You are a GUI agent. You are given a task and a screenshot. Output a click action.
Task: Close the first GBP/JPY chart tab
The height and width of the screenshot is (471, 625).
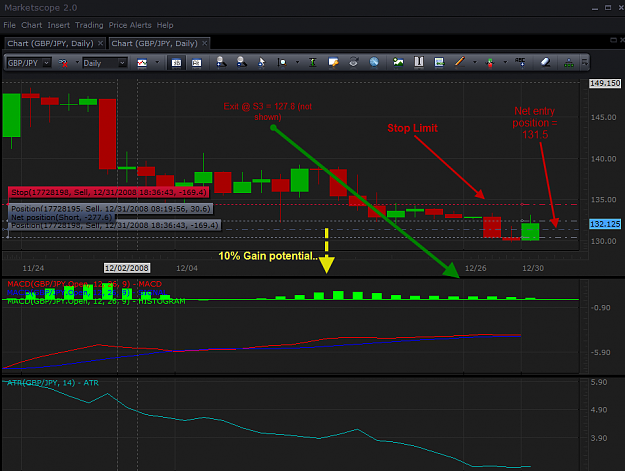tap(100, 43)
